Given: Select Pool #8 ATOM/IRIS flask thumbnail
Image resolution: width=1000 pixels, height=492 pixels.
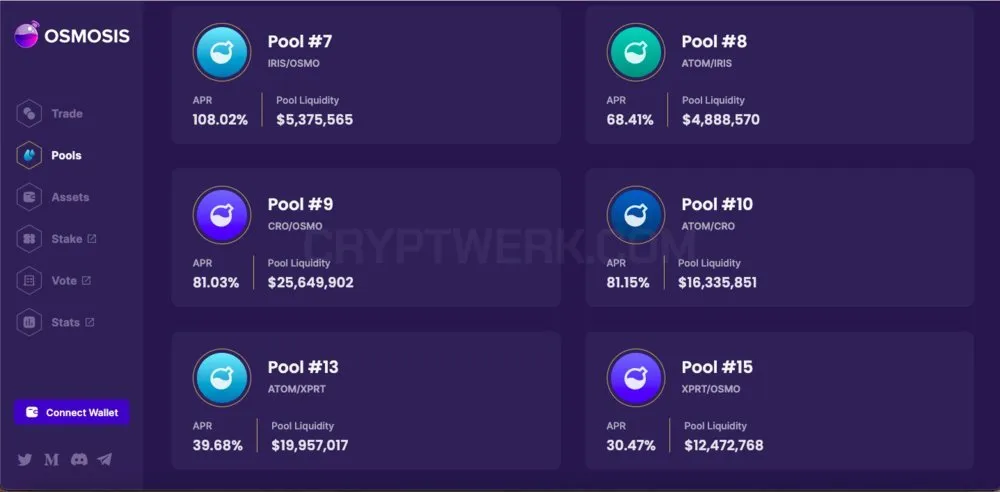Looking at the screenshot, I should click(x=636, y=52).
